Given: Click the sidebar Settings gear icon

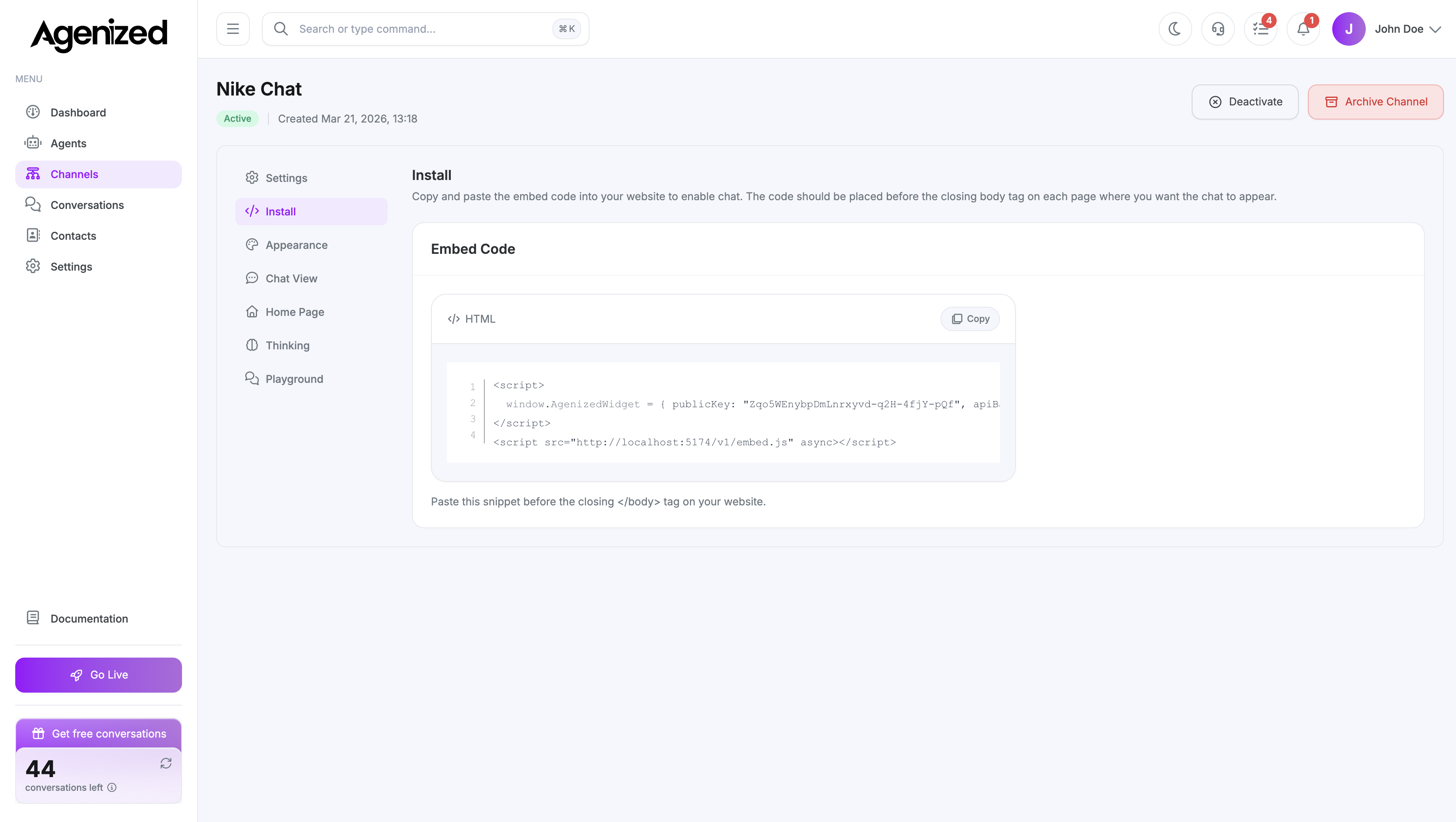Looking at the screenshot, I should [x=33, y=266].
